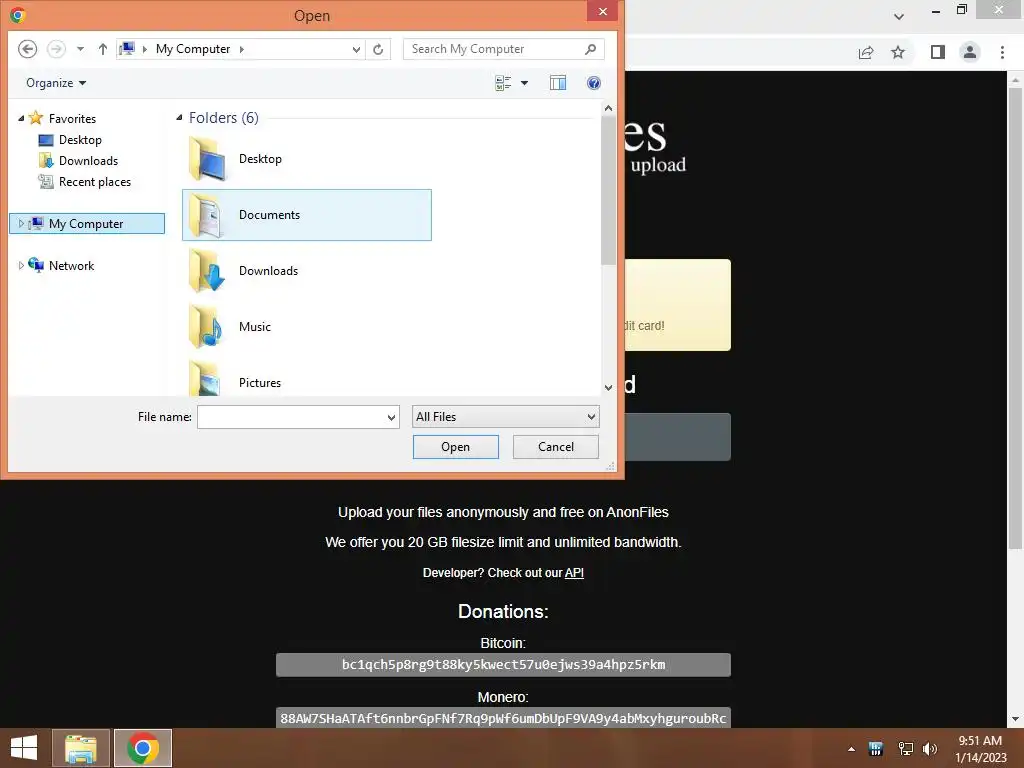Open the Windows Start button
Image resolution: width=1024 pixels, height=768 pixels.
[24, 748]
